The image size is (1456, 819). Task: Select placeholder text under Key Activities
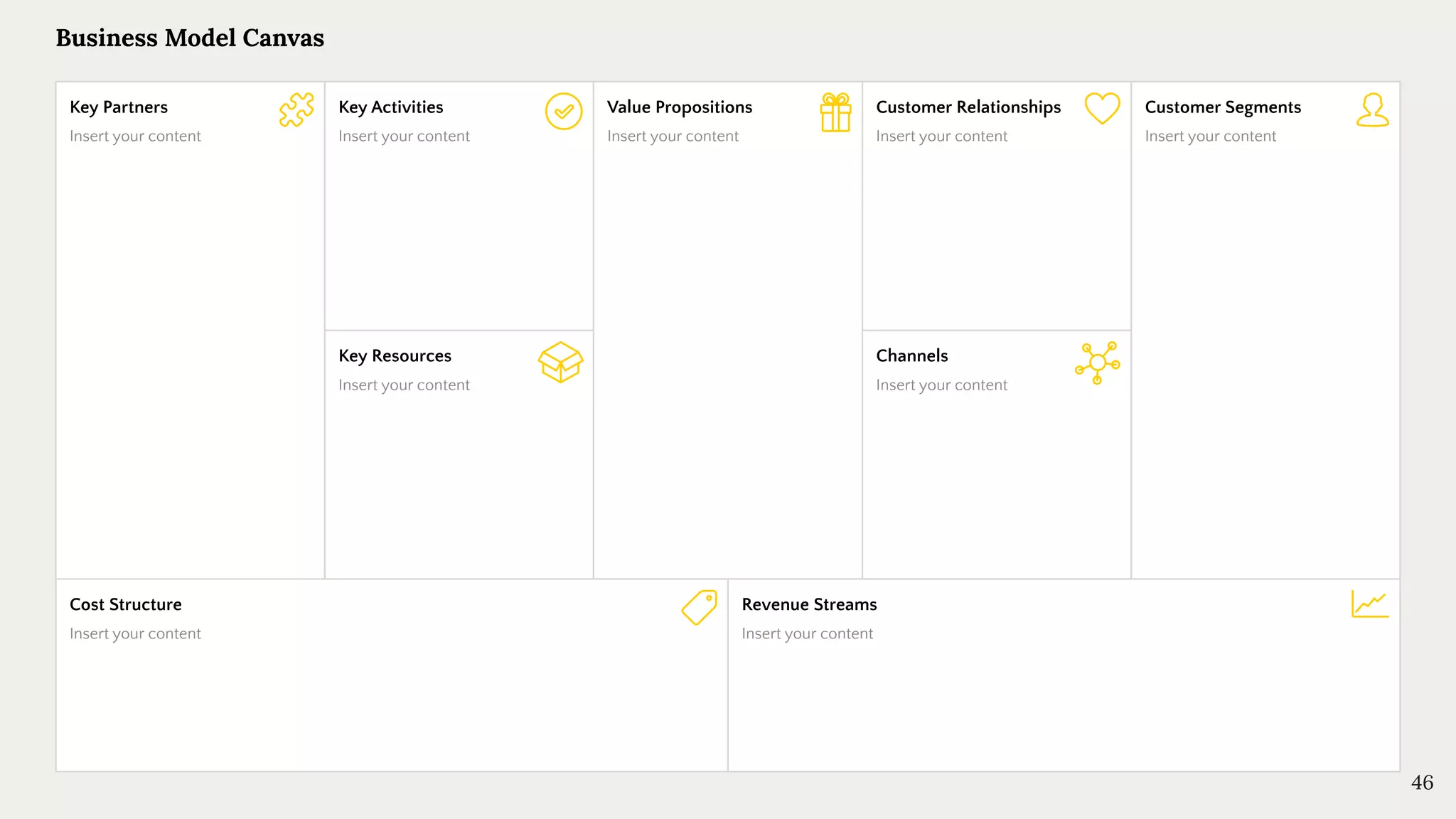tap(404, 136)
